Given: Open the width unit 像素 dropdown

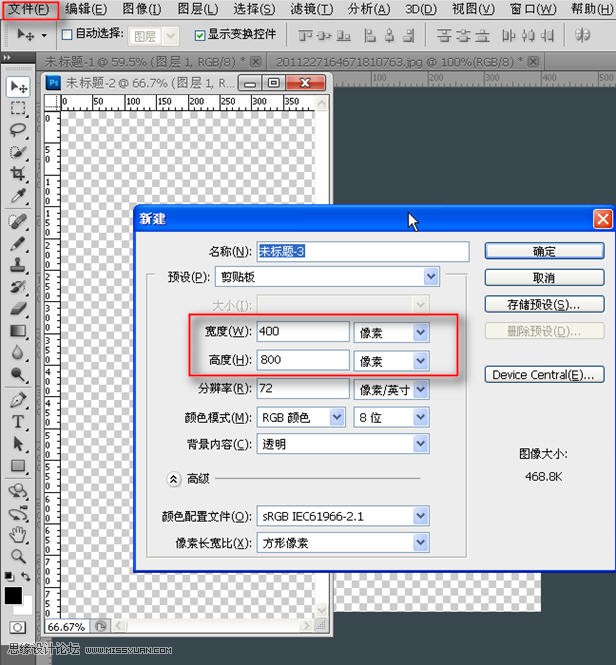Looking at the screenshot, I should point(420,332).
